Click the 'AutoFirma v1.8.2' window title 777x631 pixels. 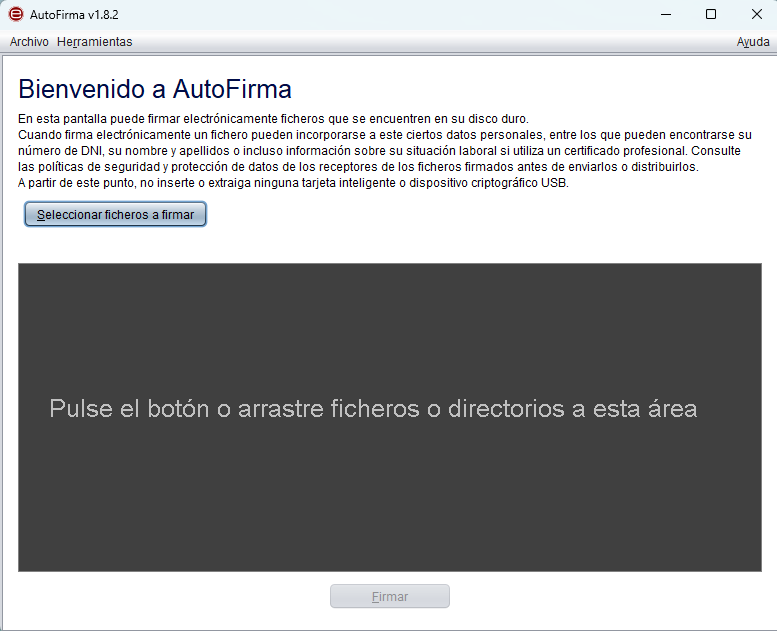tap(74, 15)
